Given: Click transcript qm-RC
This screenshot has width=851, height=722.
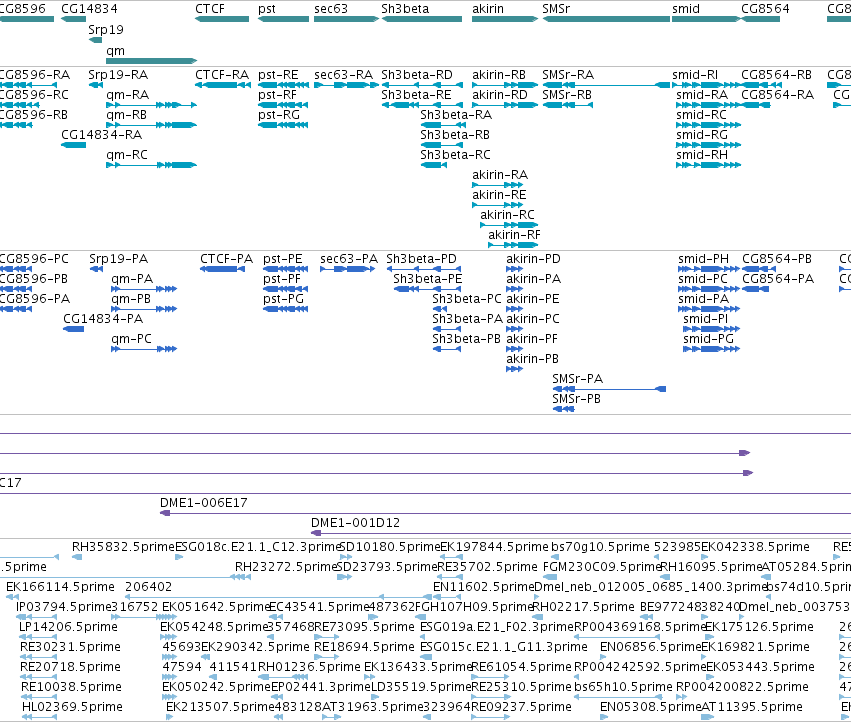Looking at the screenshot, I should [151, 164].
